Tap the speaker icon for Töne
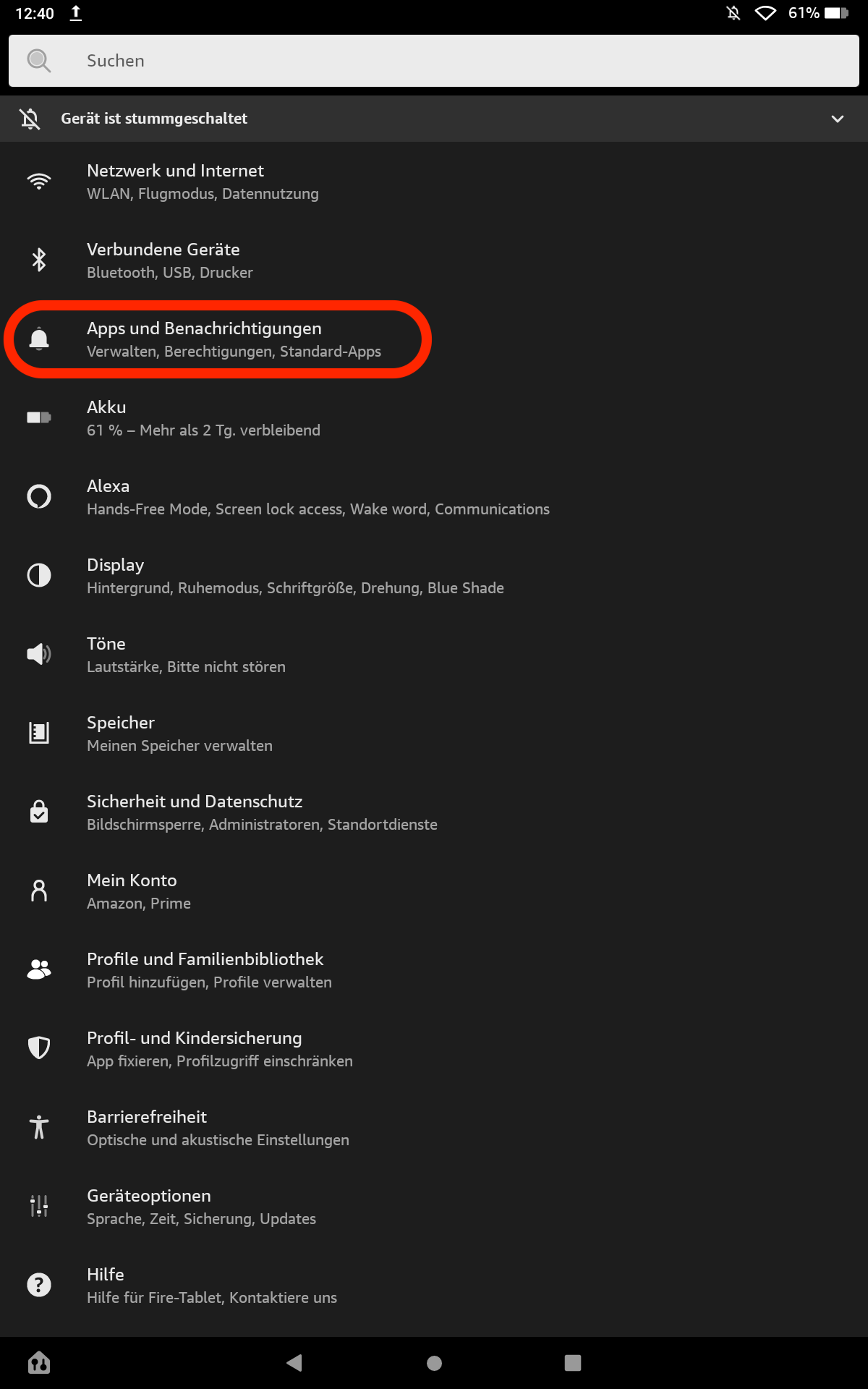The height and width of the screenshot is (1389, 868). click(39, 654)
